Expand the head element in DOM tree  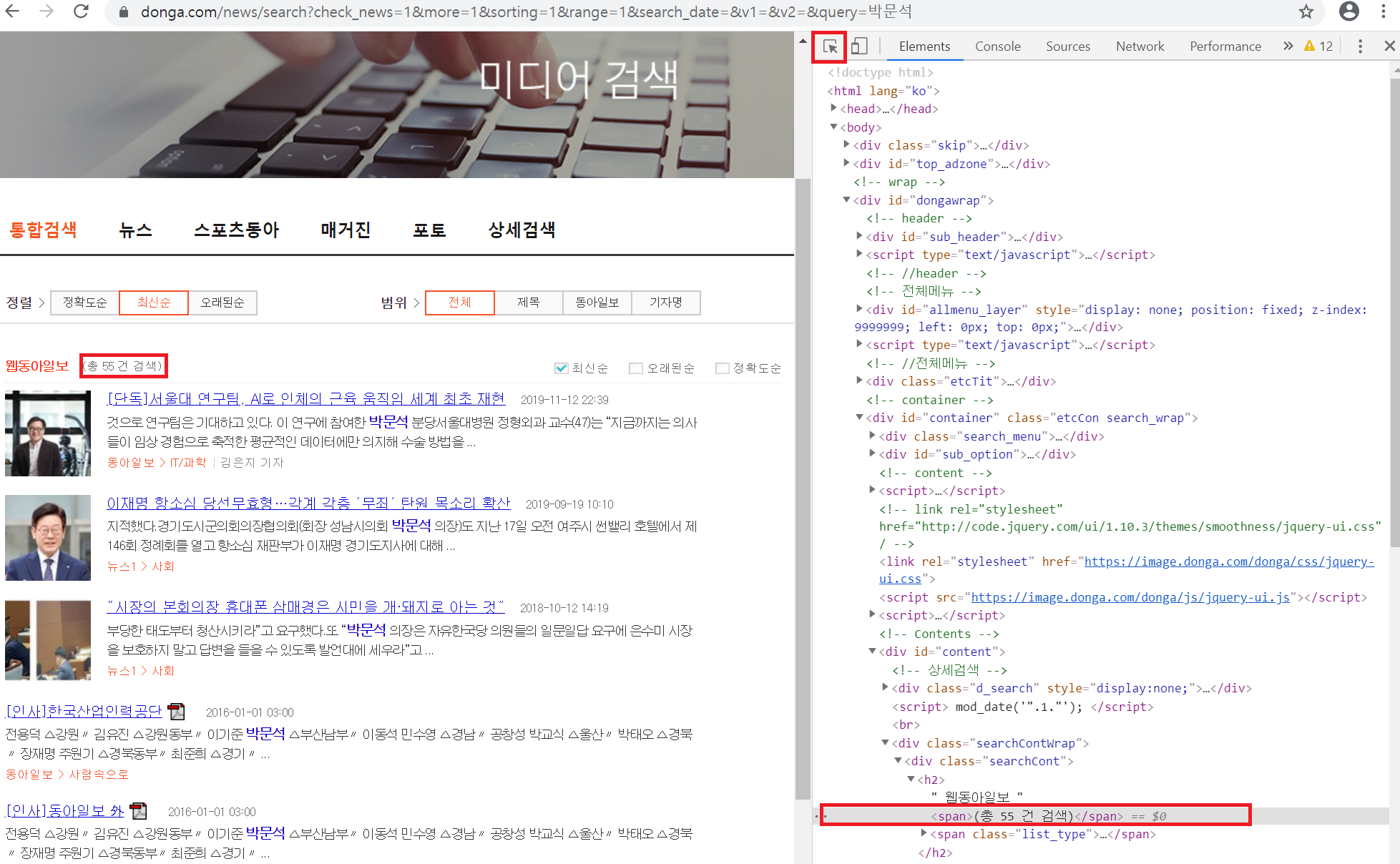click(x=833, y=108)
